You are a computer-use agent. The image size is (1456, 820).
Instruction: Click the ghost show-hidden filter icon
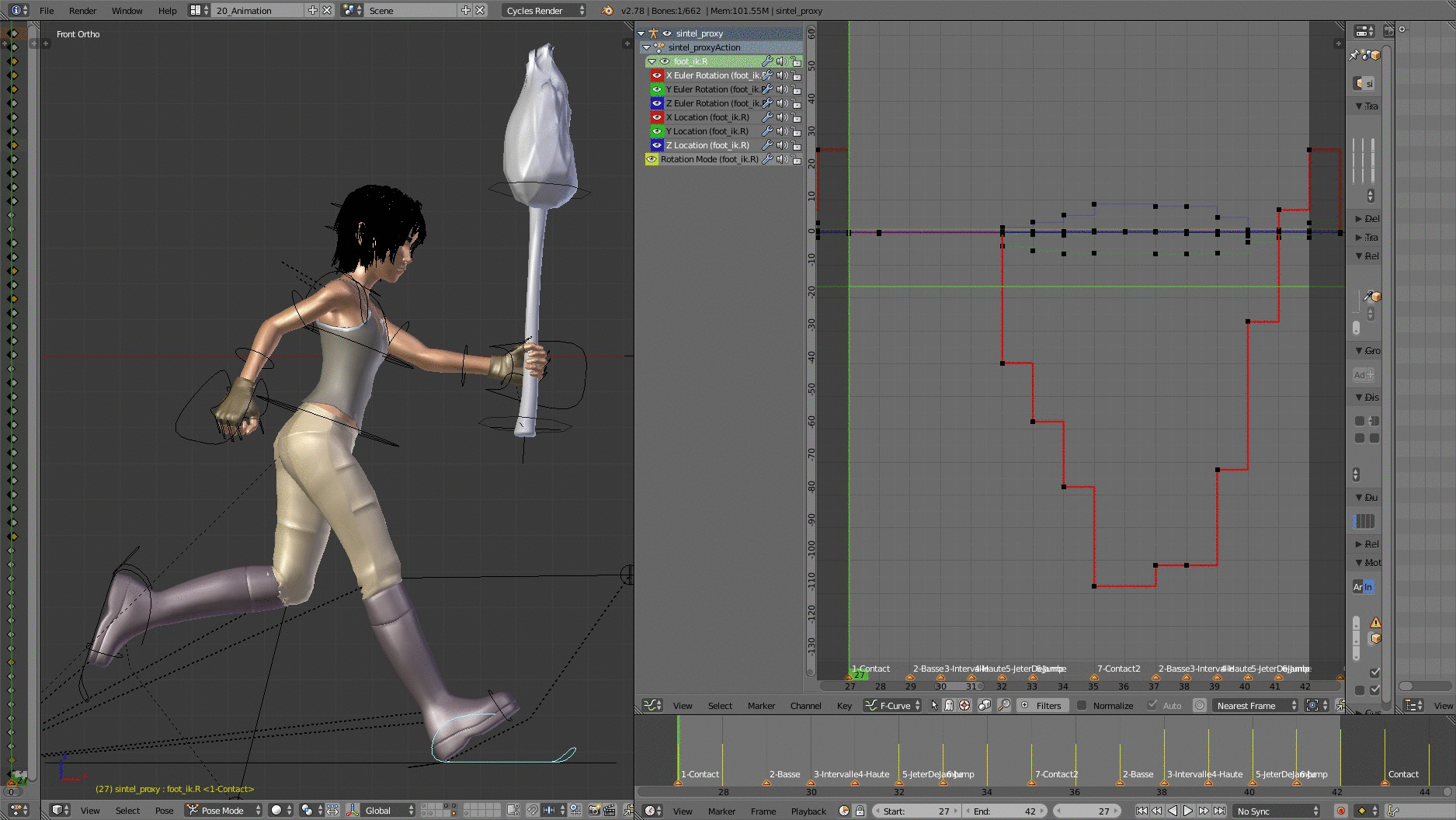pos(949,705)
